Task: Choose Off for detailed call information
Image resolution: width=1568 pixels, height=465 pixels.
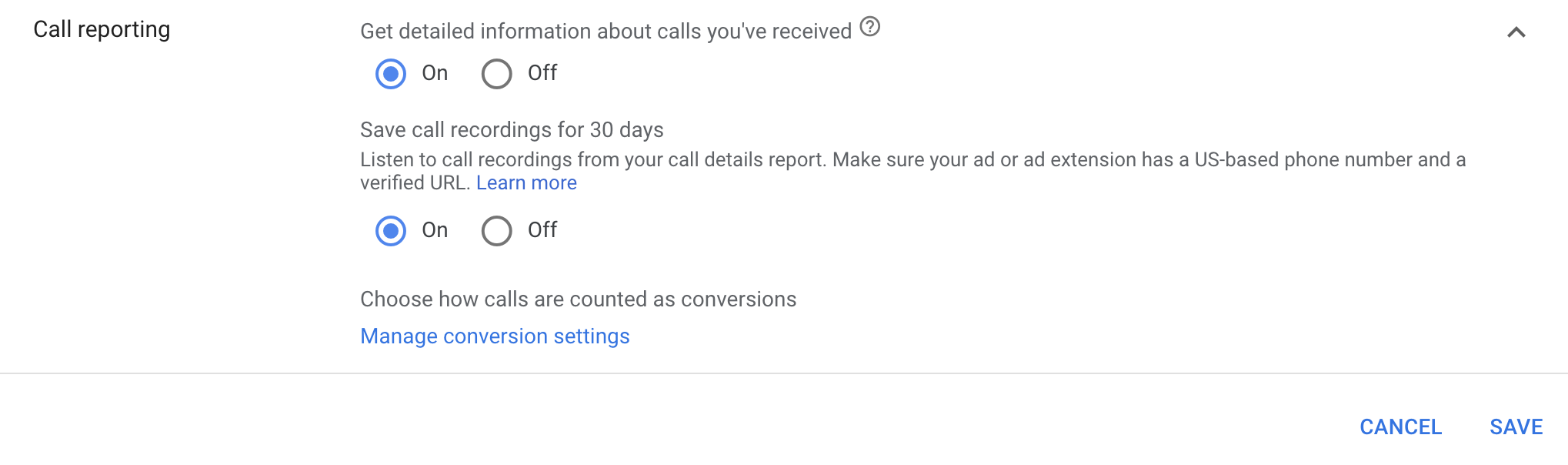Action: tap(497, 73)
